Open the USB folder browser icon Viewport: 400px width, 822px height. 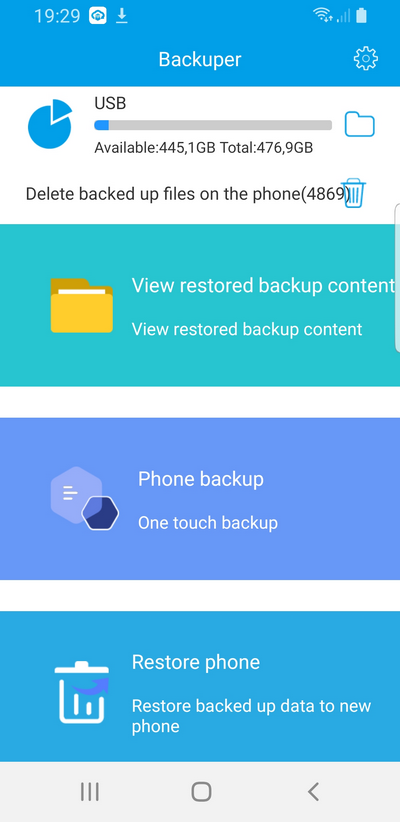pos(359,125)
